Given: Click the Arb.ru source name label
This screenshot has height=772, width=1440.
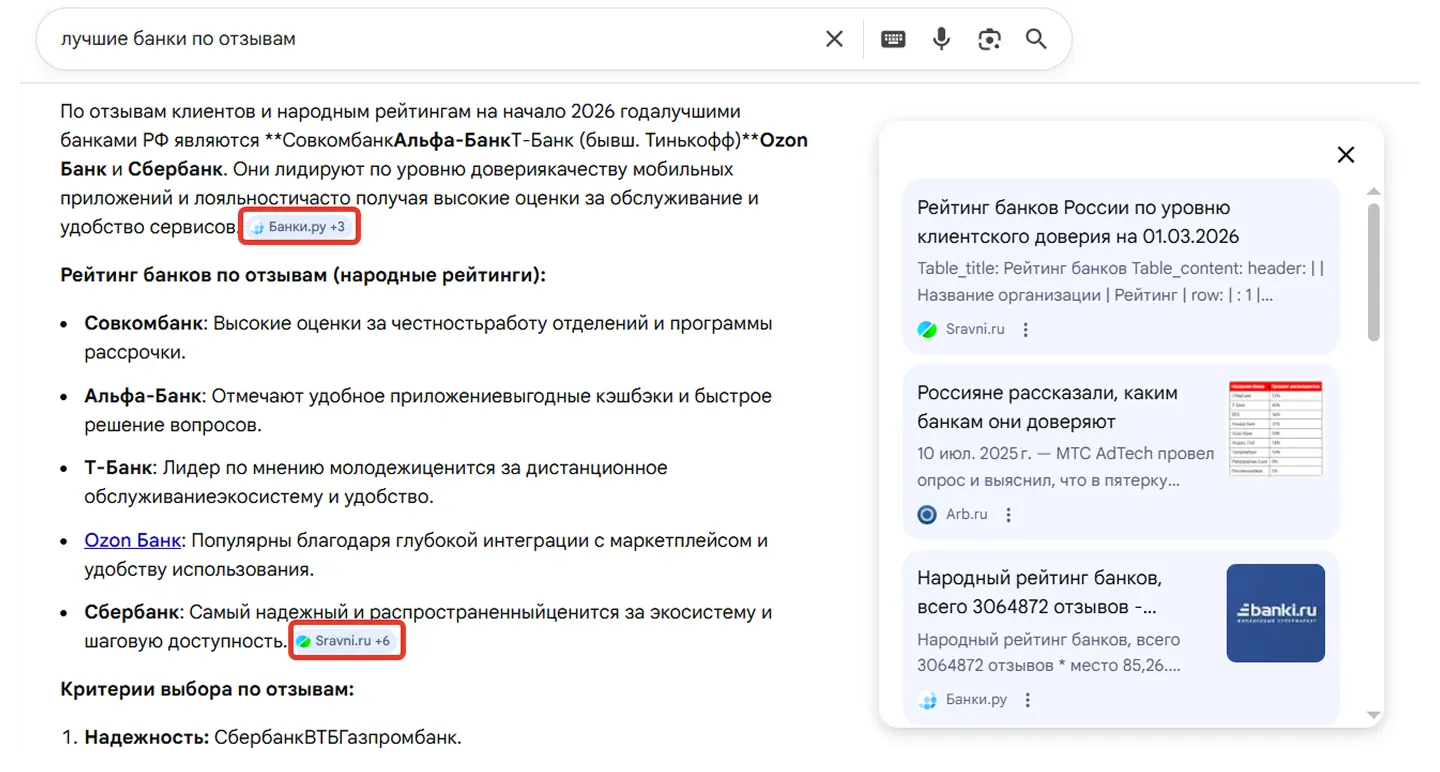Looking at the screenshot, I should click(966, 515).
